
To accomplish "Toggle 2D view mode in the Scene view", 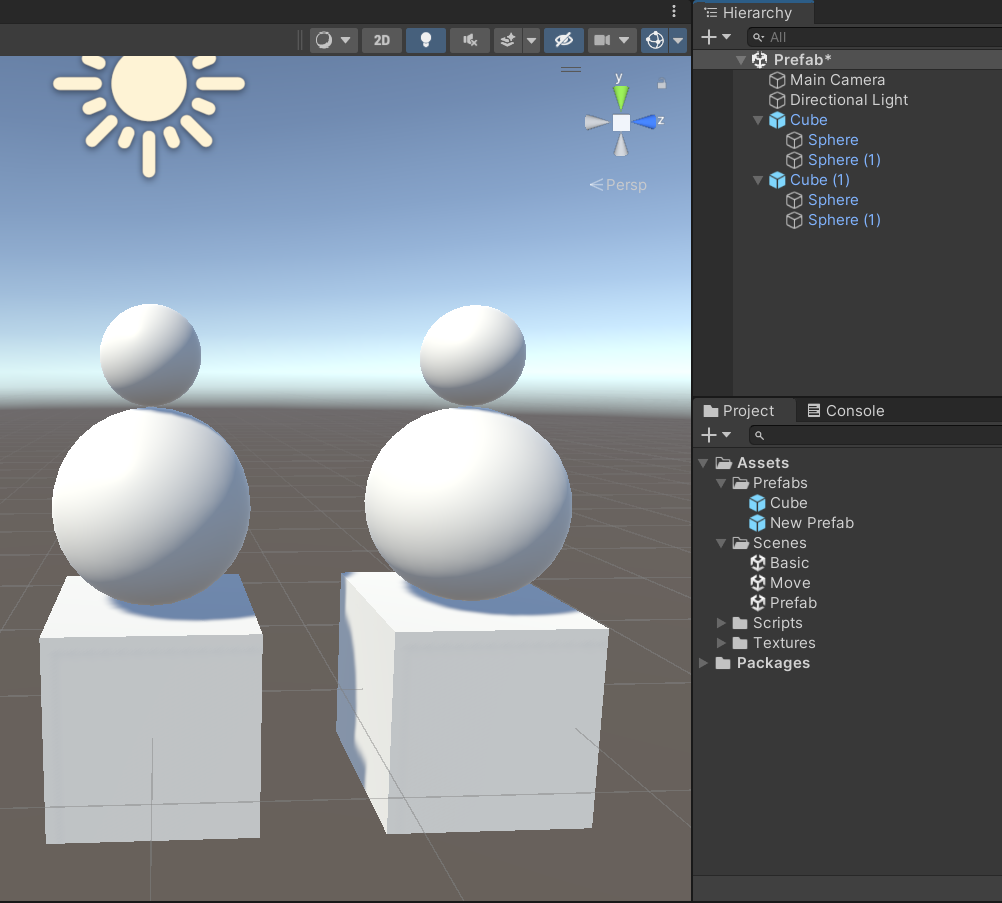I will point(381,40).
